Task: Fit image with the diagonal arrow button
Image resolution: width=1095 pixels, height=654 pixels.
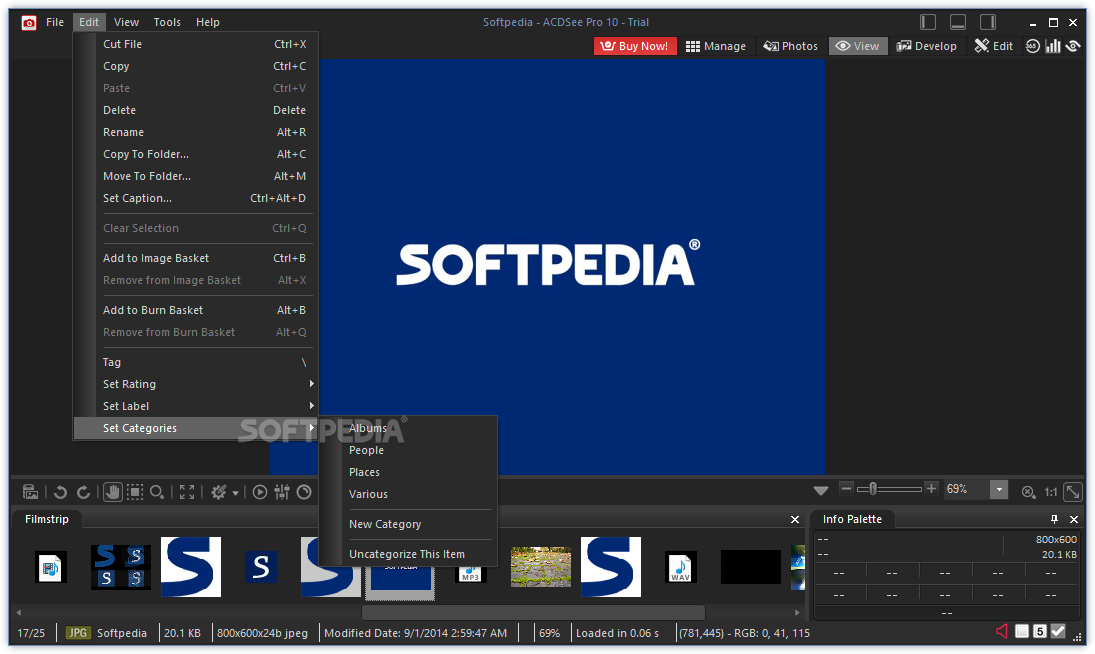Action: tap(1073, 491)
